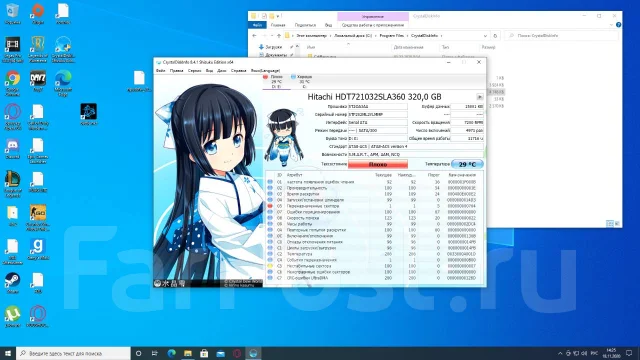Click the Explorer search box for CrystalDiskInfo

[x=561, y=36]
